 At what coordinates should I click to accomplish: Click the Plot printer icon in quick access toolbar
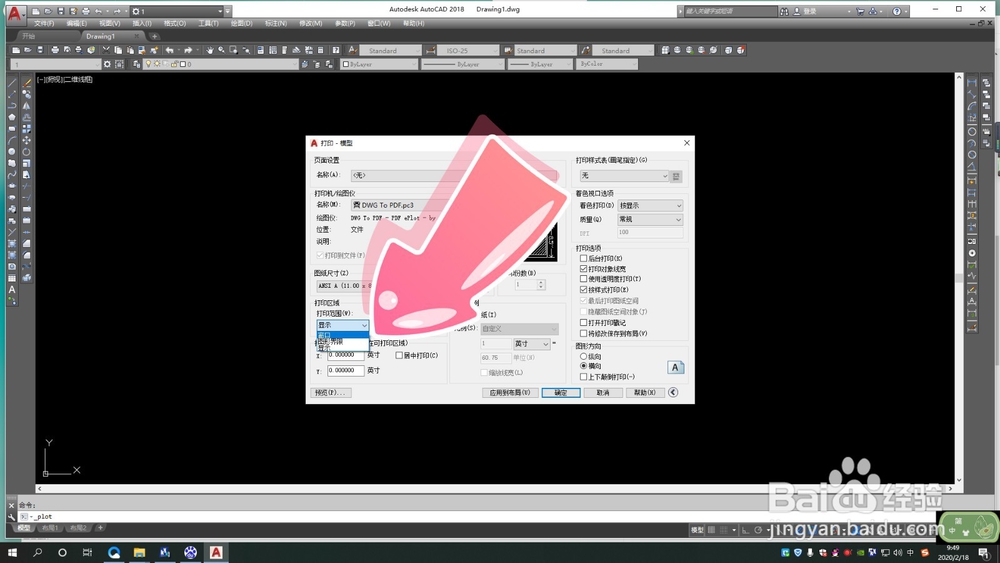coord(85,11)
